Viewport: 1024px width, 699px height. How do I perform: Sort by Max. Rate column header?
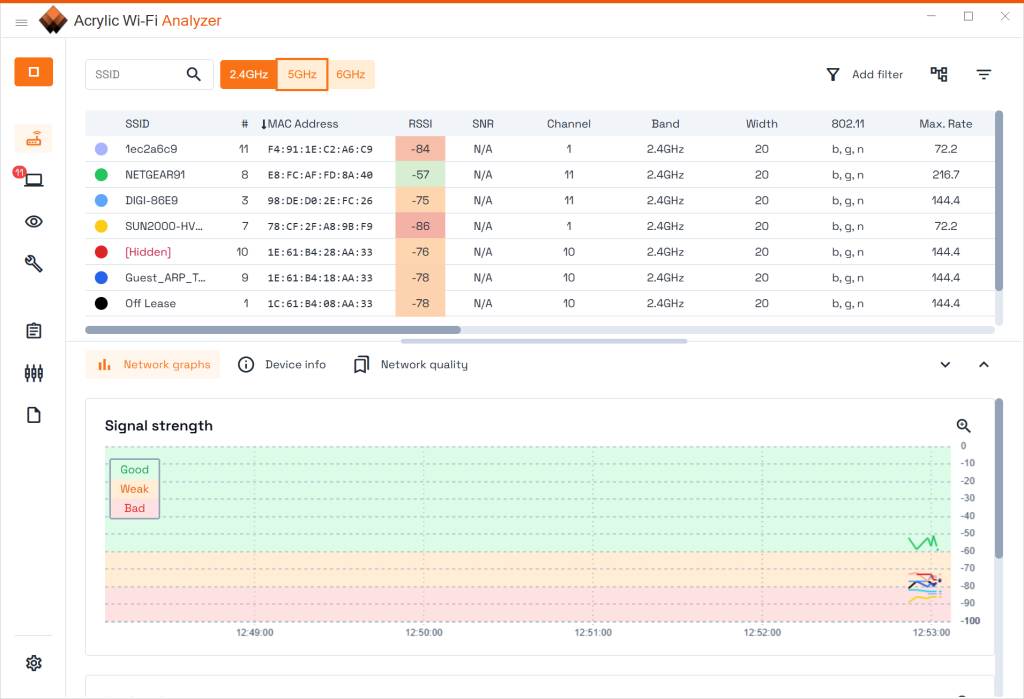(946, 124)
